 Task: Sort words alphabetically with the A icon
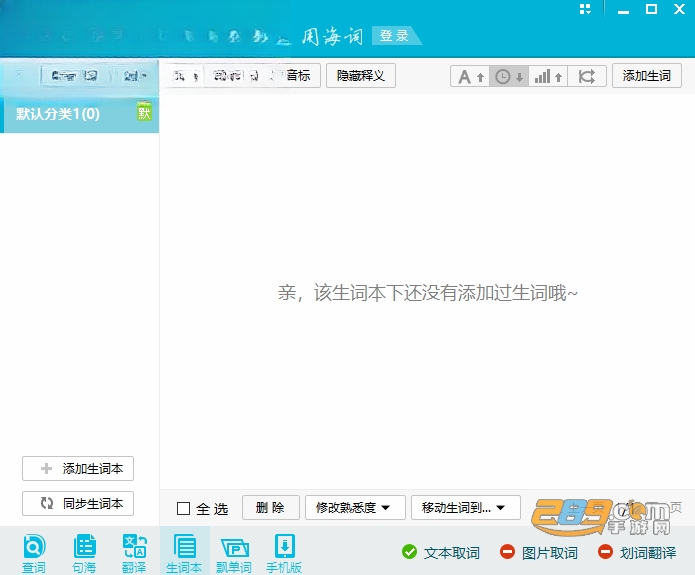[x=470, y=77]
